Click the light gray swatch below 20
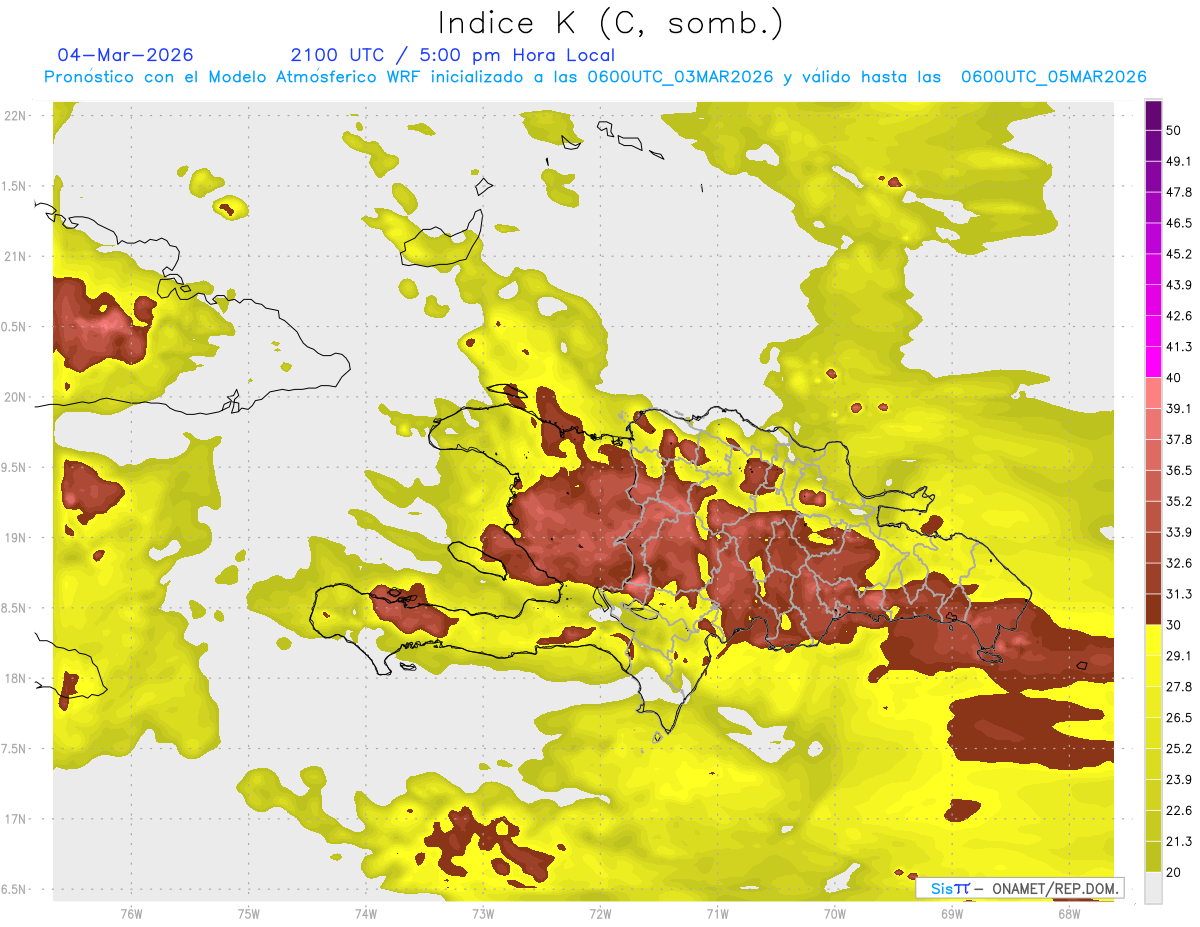The width and height of the screenshot is (1200, 927). tap(1153, 888)
